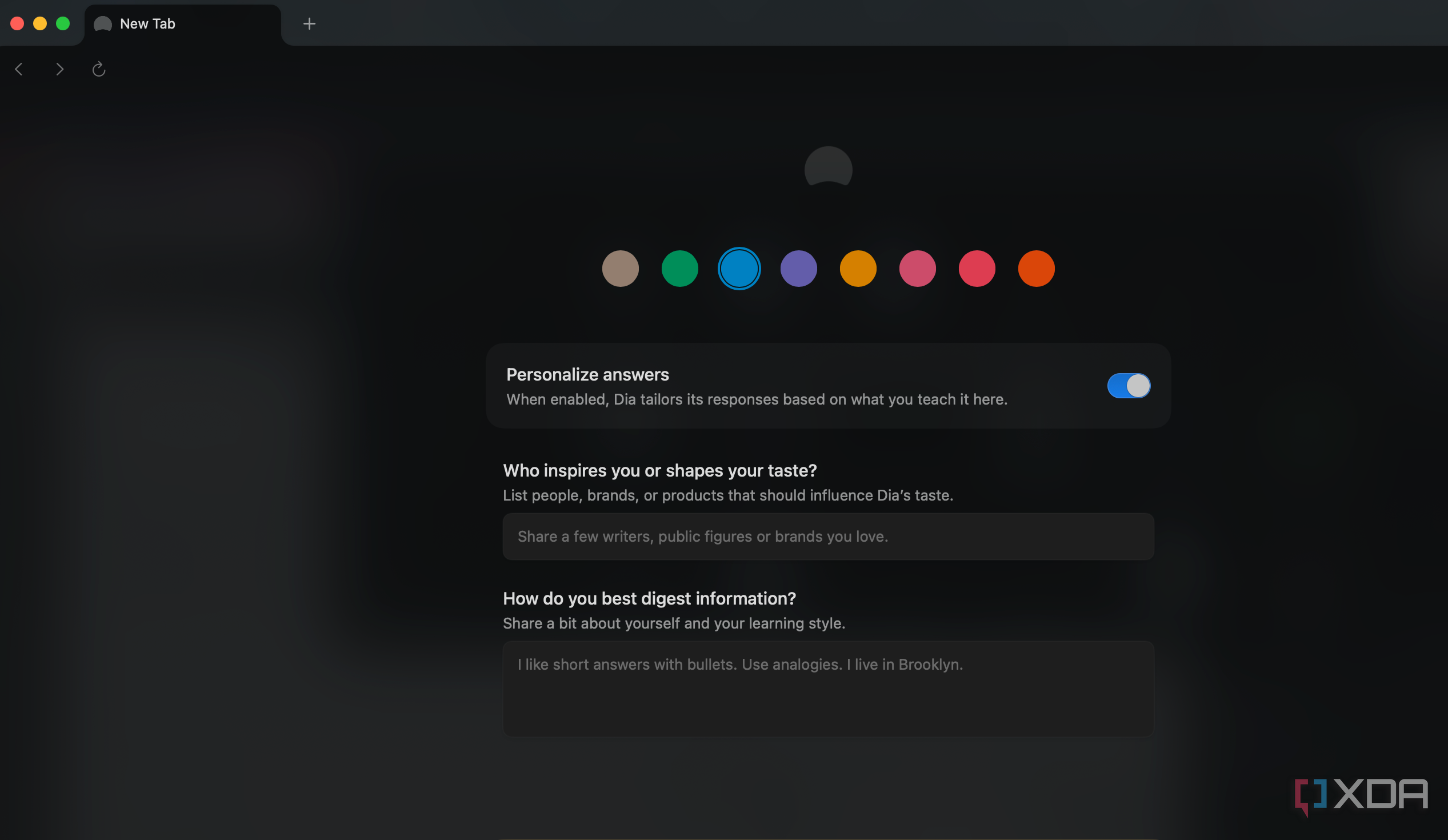Choose the purple color swatch
This screenshot has width=1448, height=840.
[799, 269]
